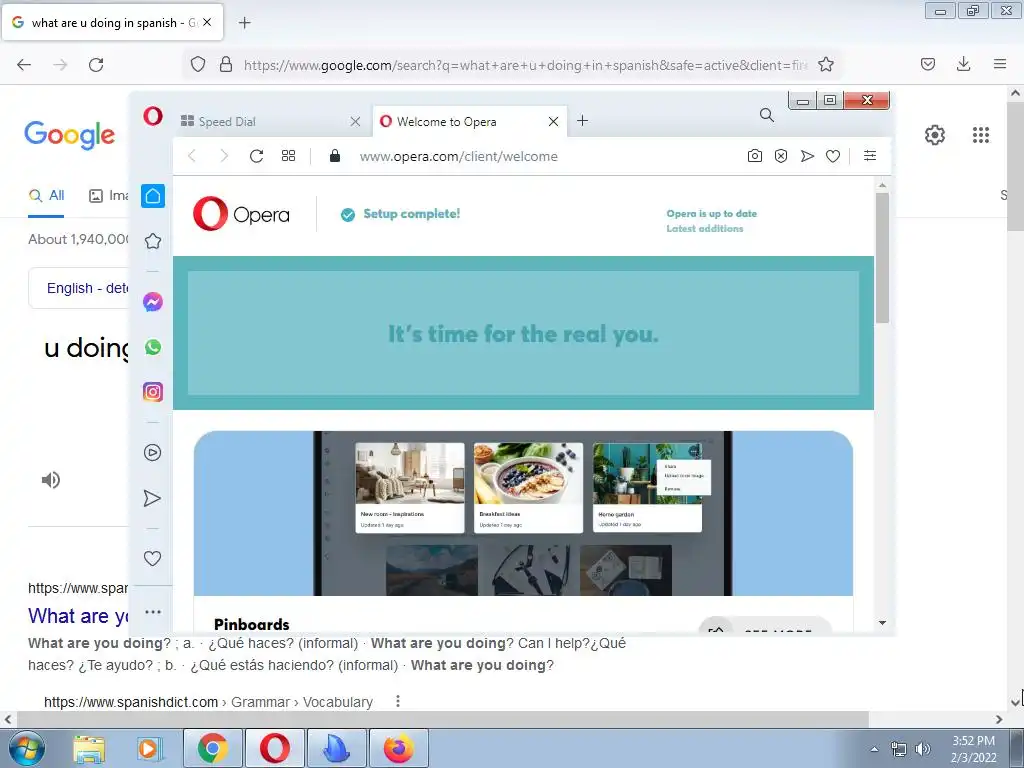Open the result options three-dot menu
The width and height of the screenshot is (1024, 768).
coord(398,701)
